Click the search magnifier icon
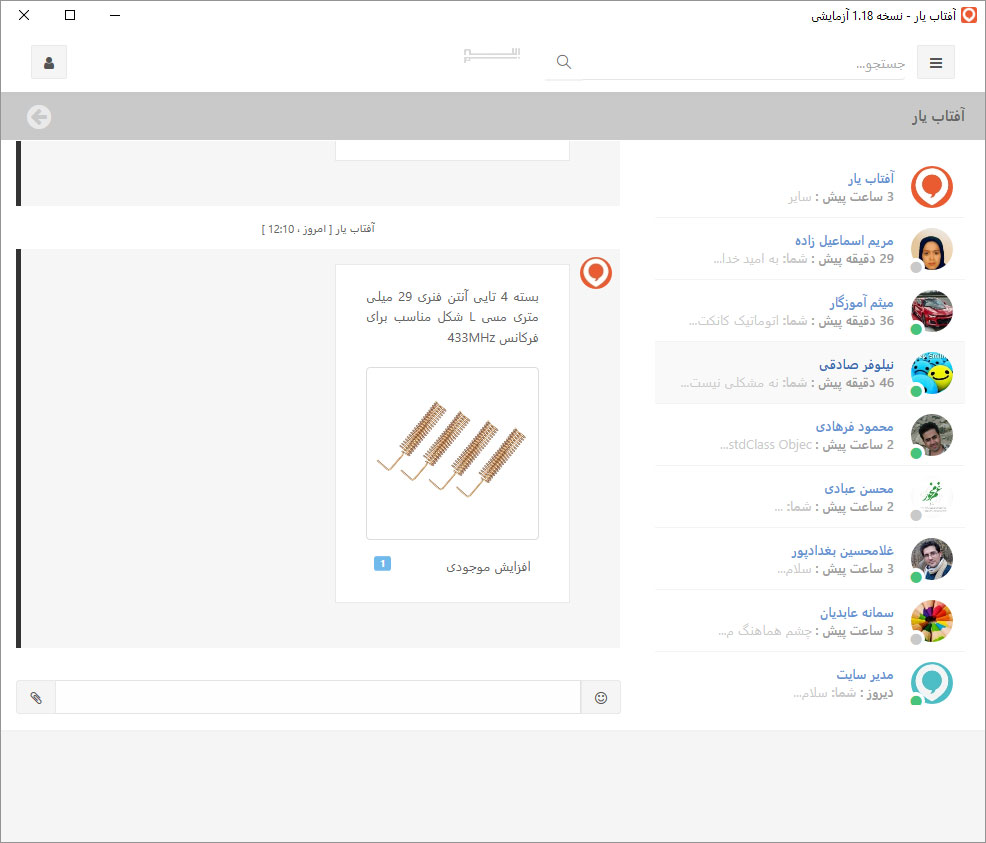The width and height of the screenshot is (986, 843). [564, 62]
